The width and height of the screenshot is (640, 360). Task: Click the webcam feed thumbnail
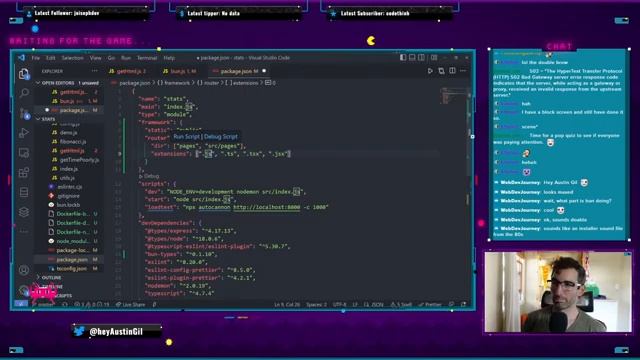(x=558, y=292)
